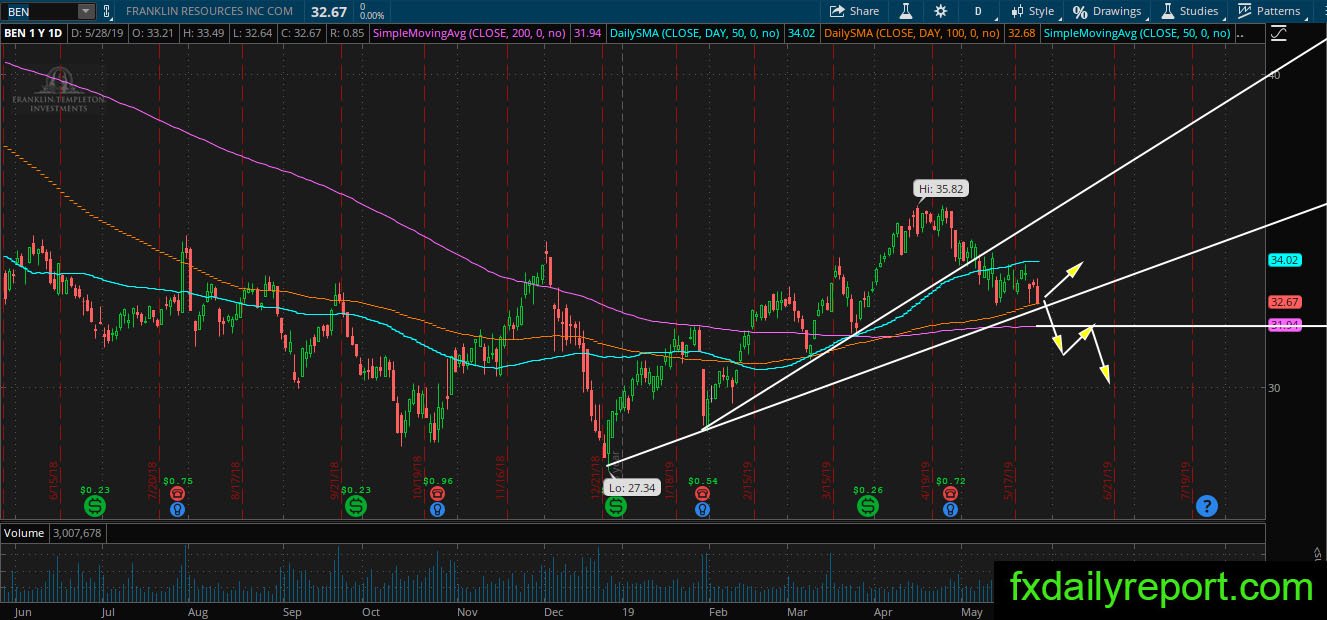Click the $0.54 earnings phone icon
The image size is (1327, 620).
pos(703,494)
